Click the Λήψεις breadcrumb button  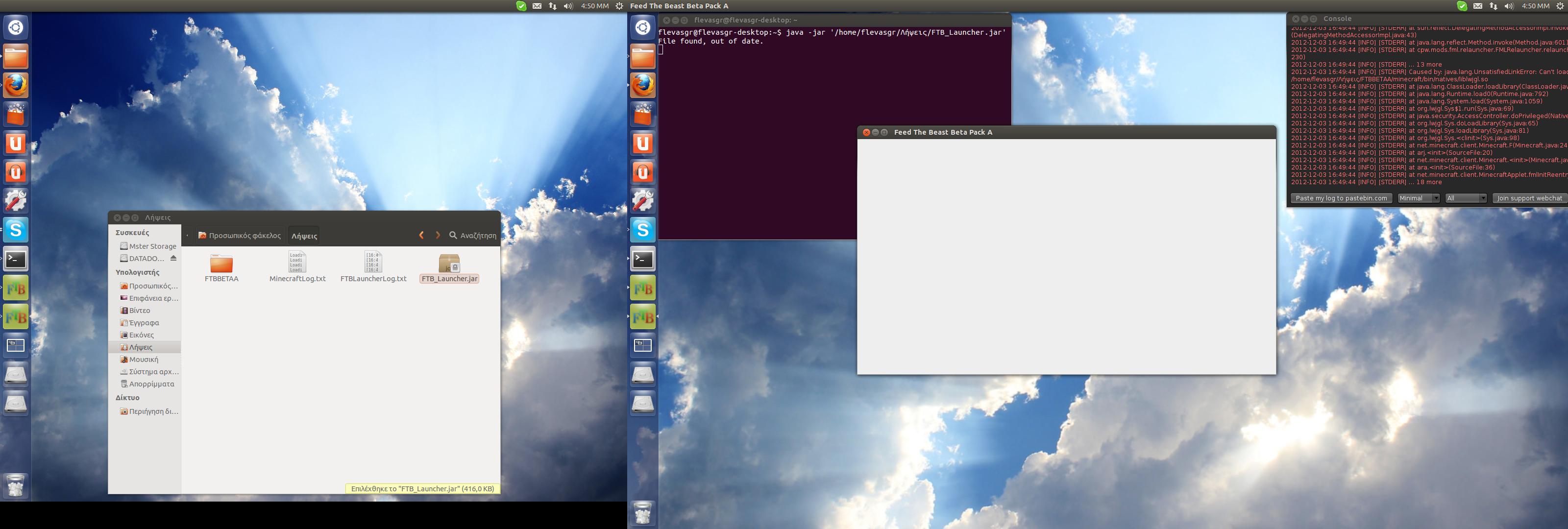(304, 236)
